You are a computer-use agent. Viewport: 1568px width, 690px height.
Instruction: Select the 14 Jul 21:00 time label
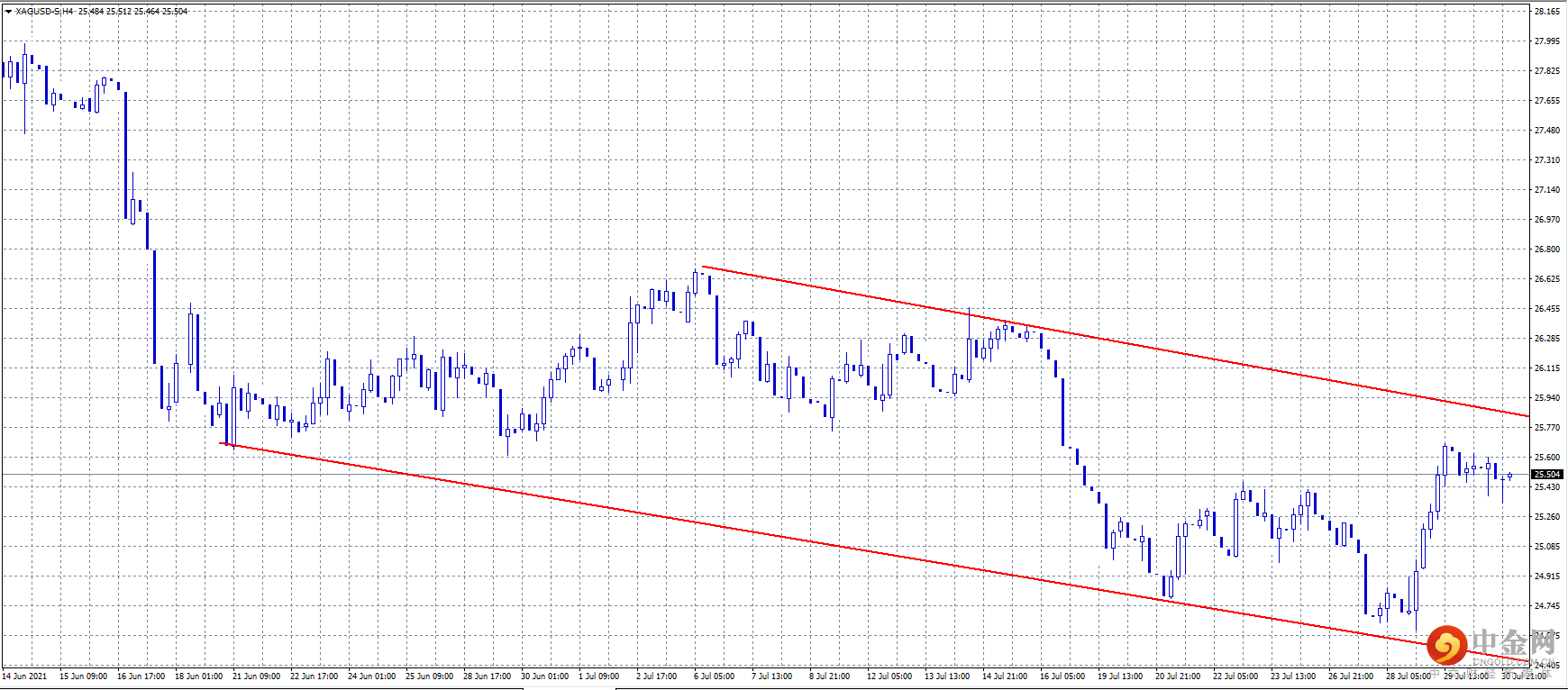[1005, 676]
